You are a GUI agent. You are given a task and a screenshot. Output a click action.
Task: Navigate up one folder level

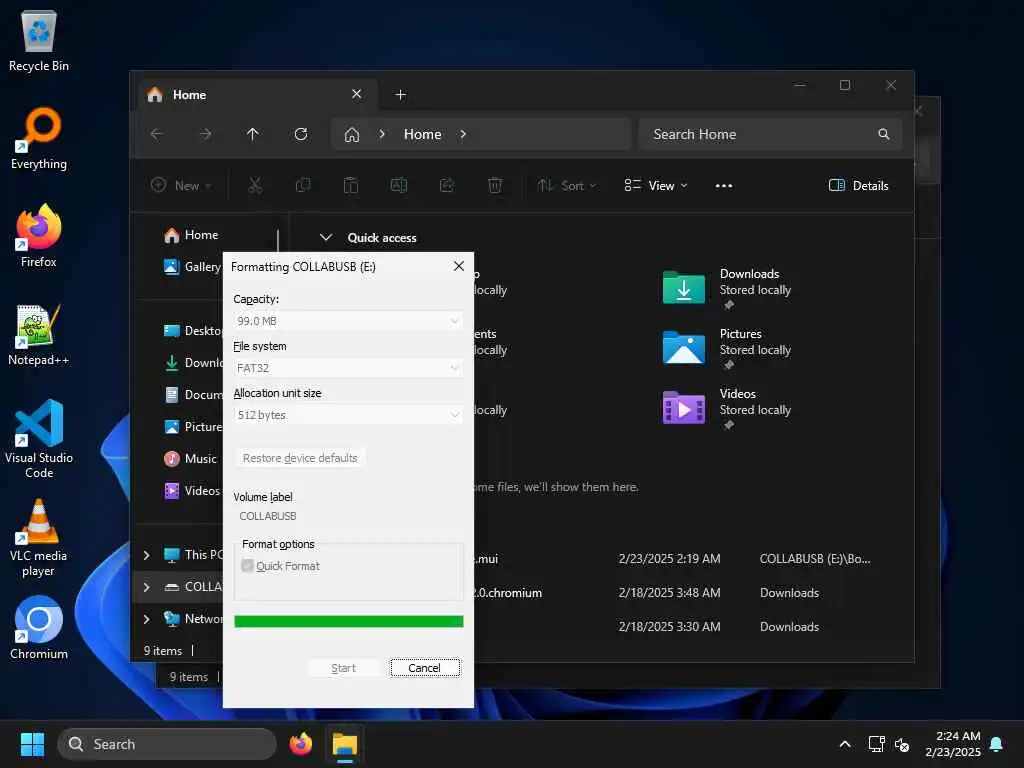pos(253,134)
